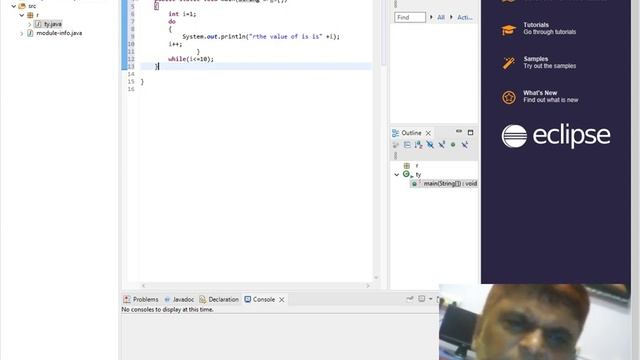Click the All link beside Find
640x360 pixels.
coord(441,18)
